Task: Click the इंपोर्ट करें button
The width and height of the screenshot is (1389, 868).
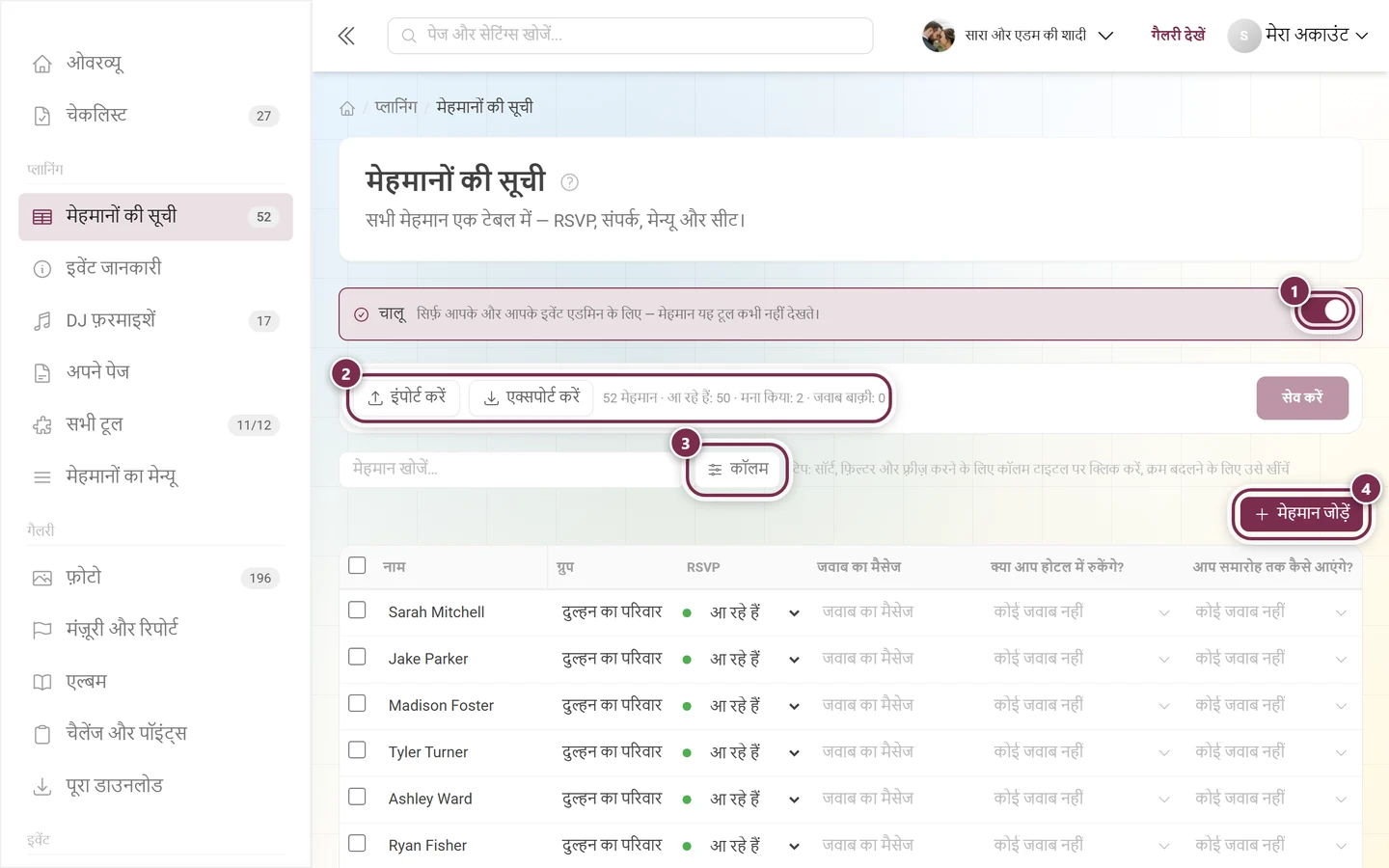Action: [406, 397]
